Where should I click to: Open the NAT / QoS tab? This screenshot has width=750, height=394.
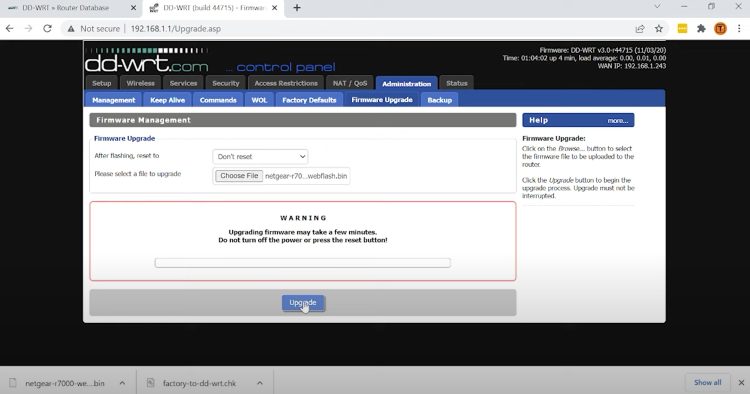pyautogui.click(x=350, y=83)
